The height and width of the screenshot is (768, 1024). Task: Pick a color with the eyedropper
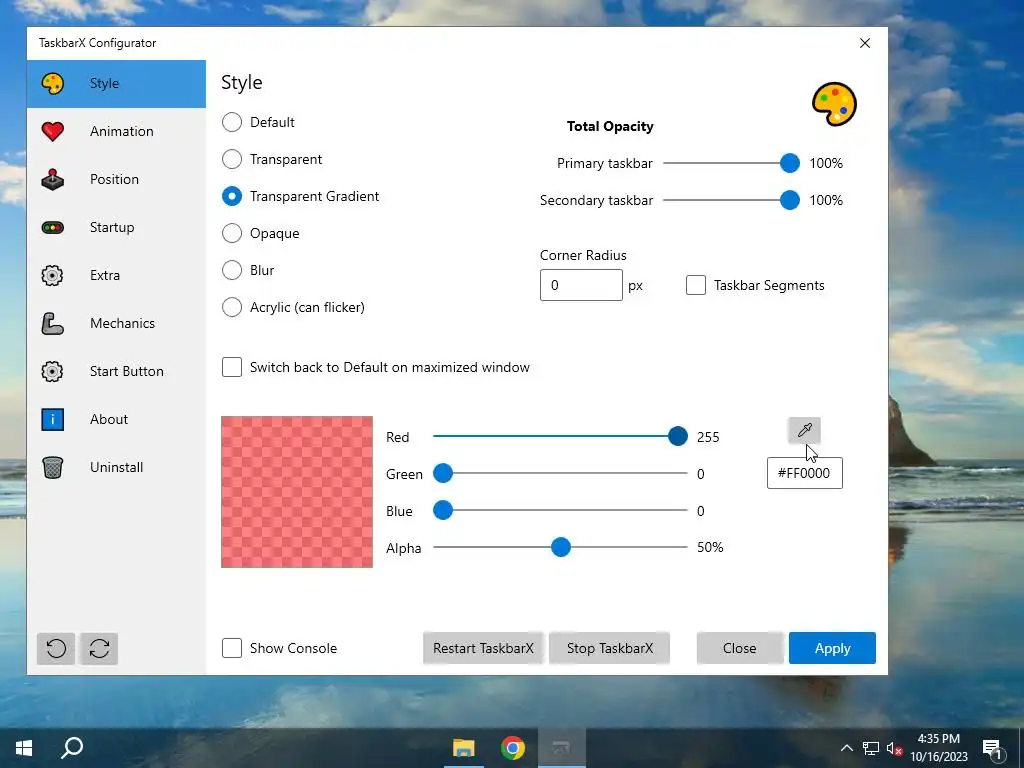(804, 430)
